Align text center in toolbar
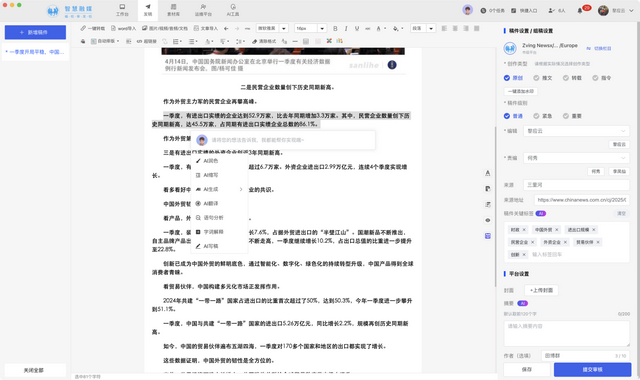Viewport: 640px width, 380px height. point(455,29)
